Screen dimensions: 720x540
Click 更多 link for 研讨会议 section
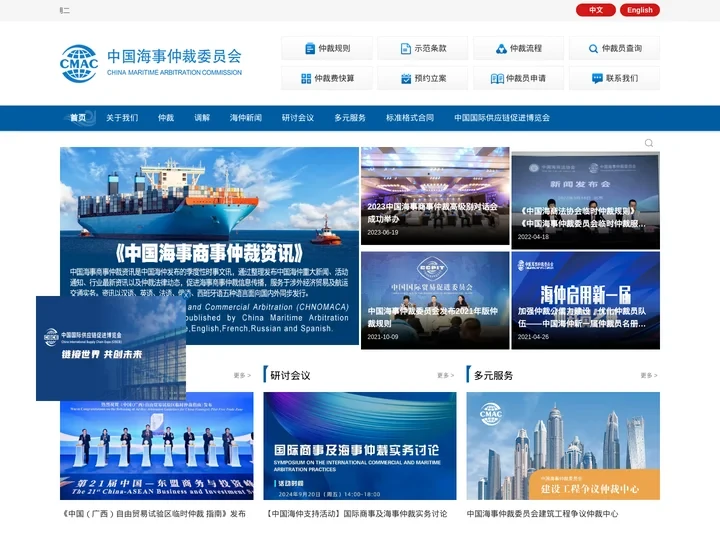pyautogui.click(x=445, y=375)
